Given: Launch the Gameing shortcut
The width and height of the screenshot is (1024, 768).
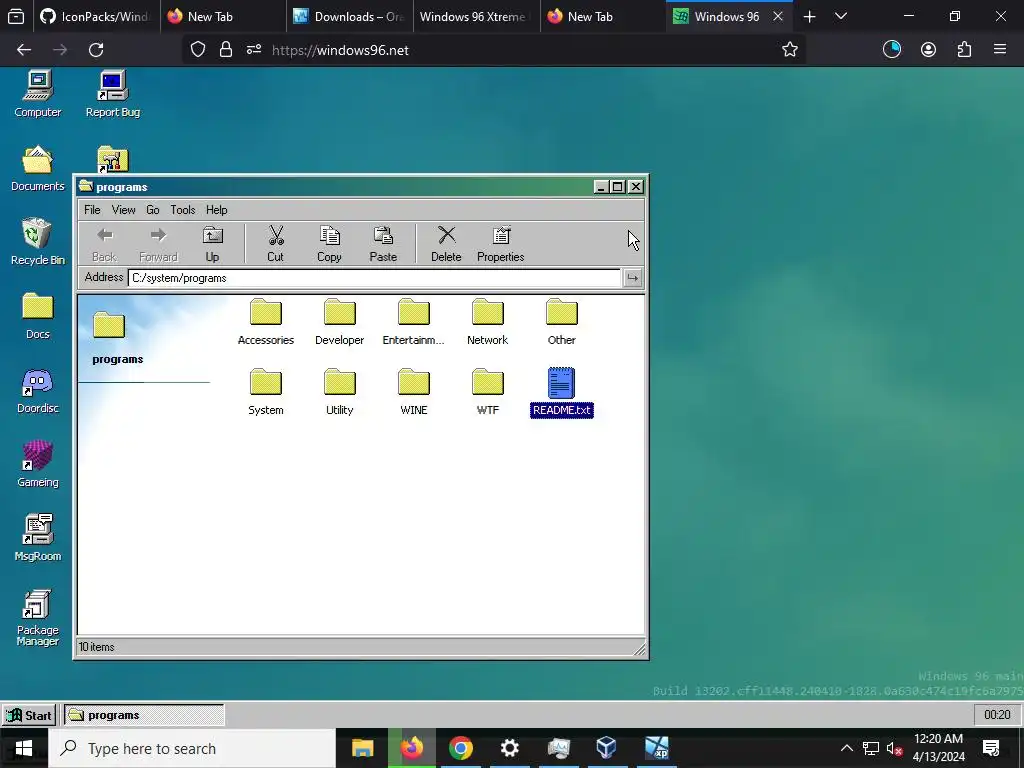Looking at the screenshot, I should (x=38, y=464).
